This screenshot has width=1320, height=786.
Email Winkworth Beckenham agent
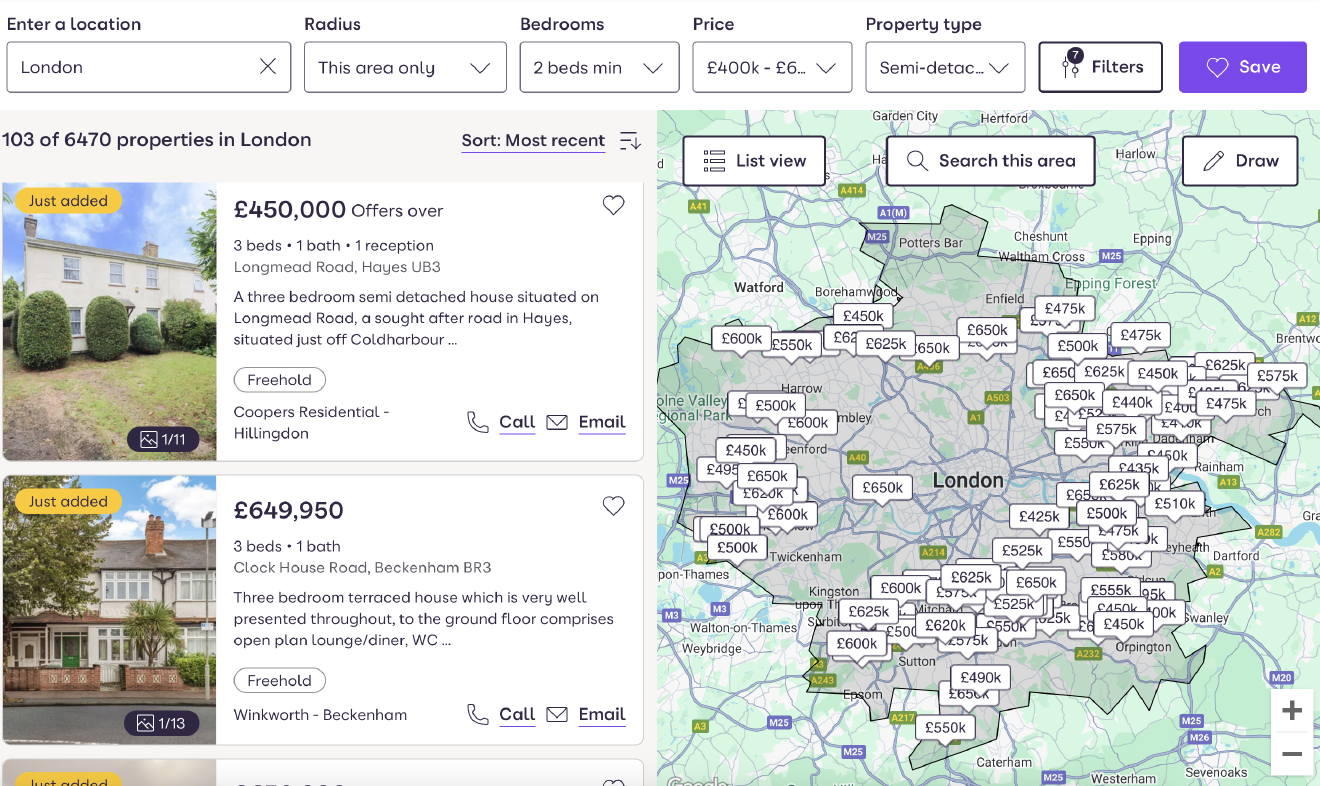602,714
